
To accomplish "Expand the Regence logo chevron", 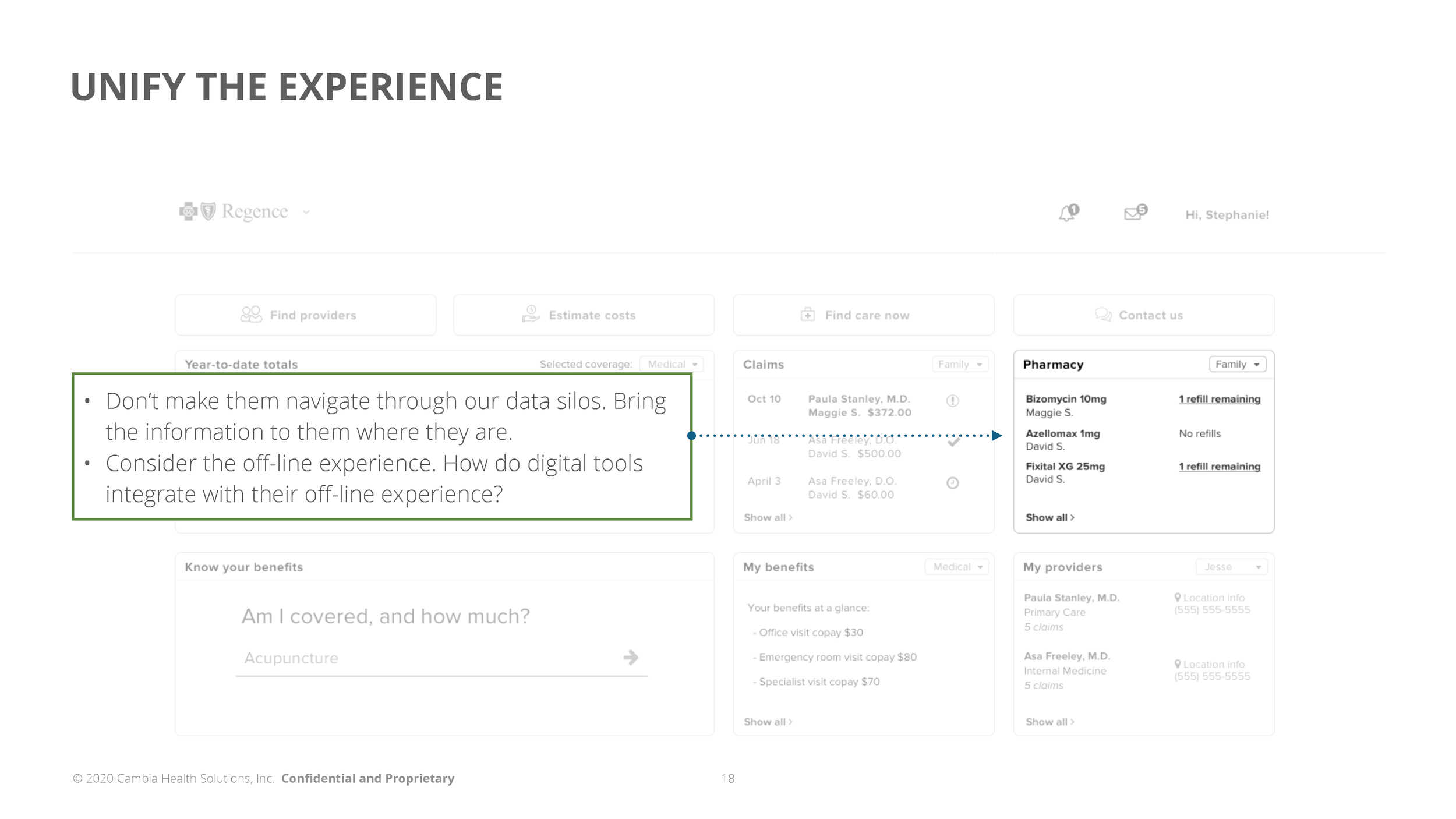I will pos(306,213).
